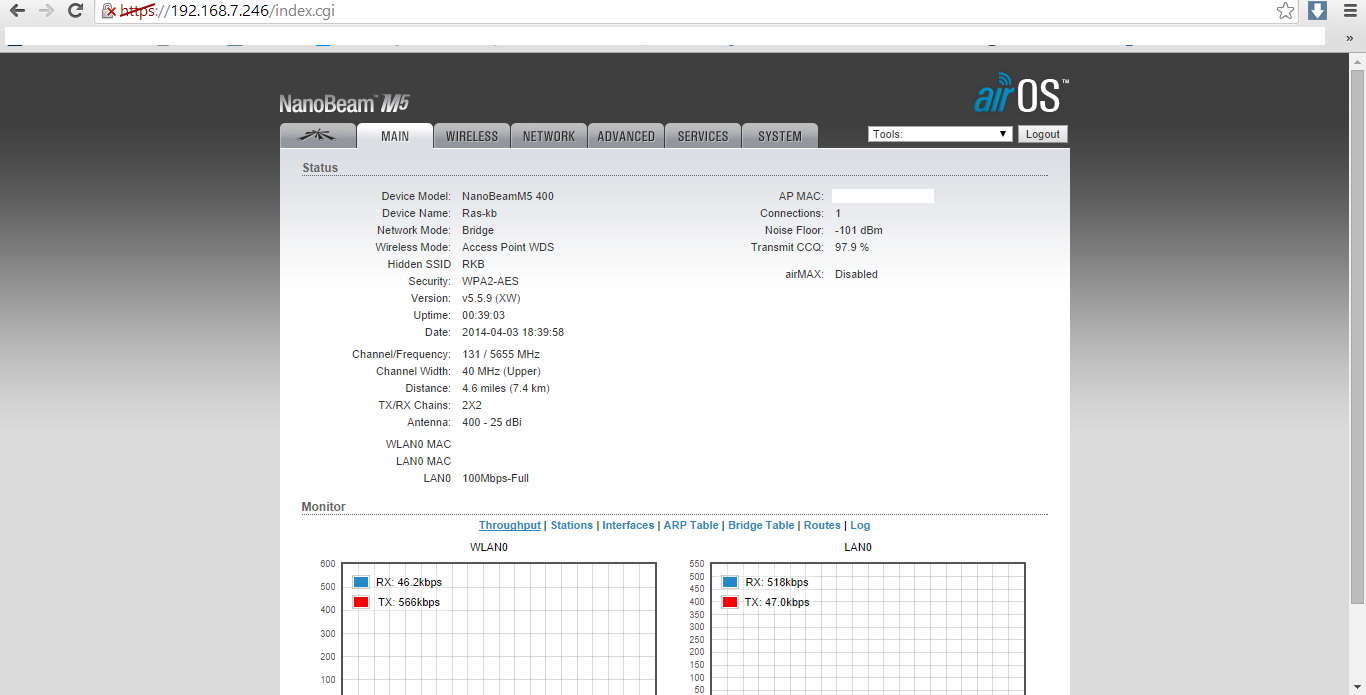Bookmark page with the star icon
The width and height of the screenshot is (1366, 695).
(1286, 11)
